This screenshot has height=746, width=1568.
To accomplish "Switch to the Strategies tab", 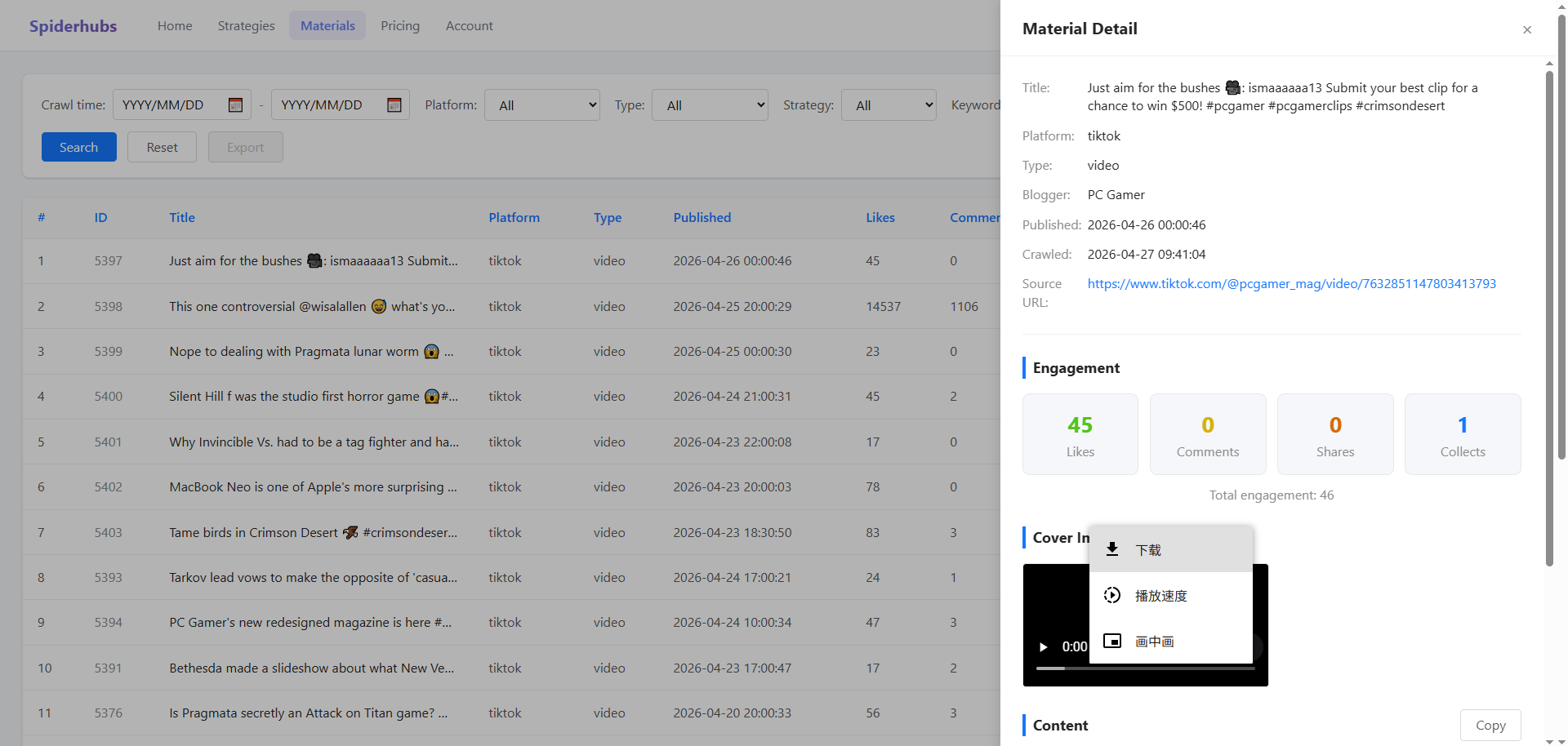I will tap(246, 26).
